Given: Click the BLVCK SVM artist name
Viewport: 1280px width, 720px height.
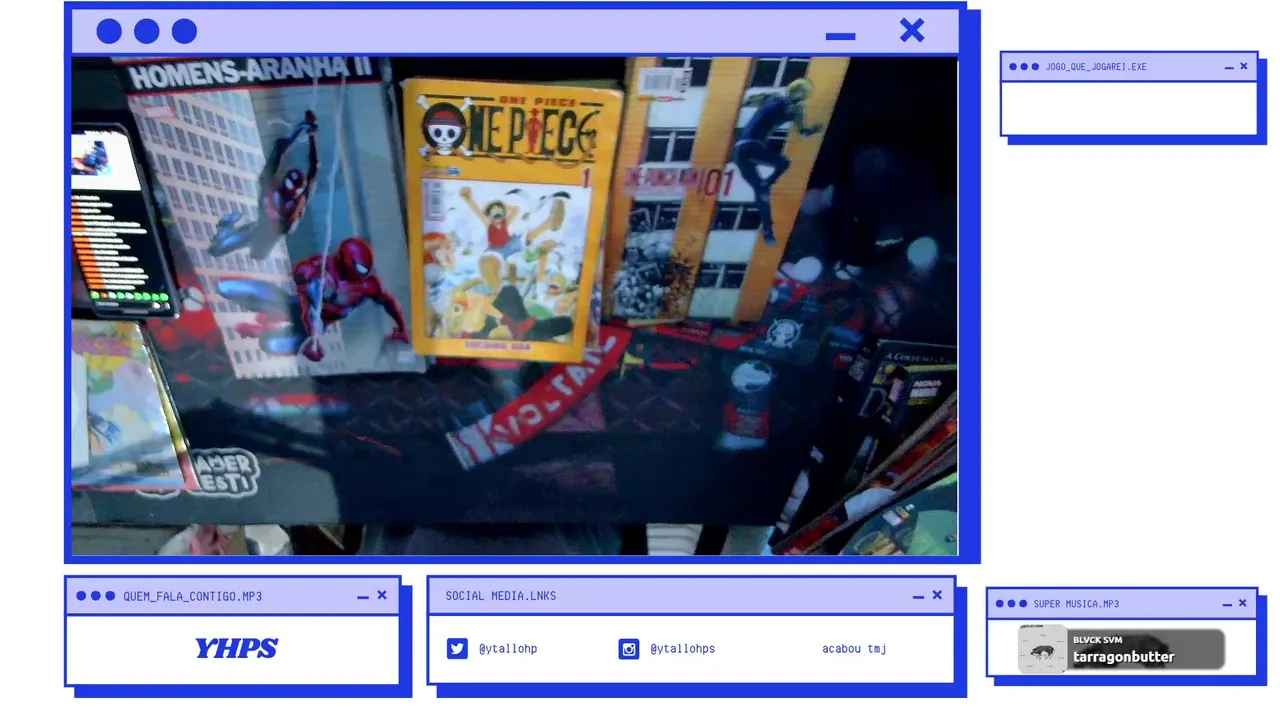Looking at the screenshot, I should [1098, 640].
